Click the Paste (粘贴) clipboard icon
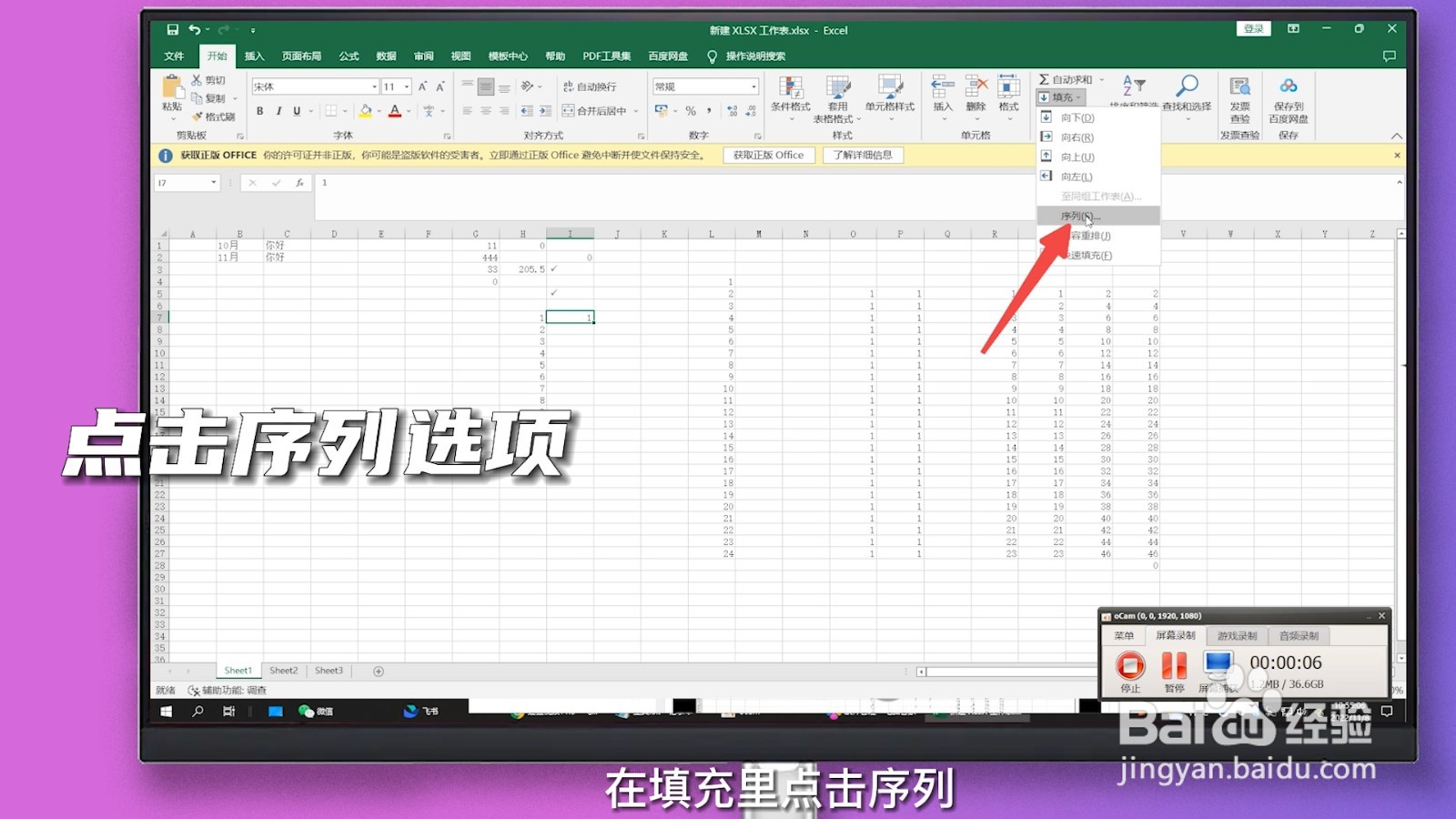1456x819 pixels. [172, 87]
